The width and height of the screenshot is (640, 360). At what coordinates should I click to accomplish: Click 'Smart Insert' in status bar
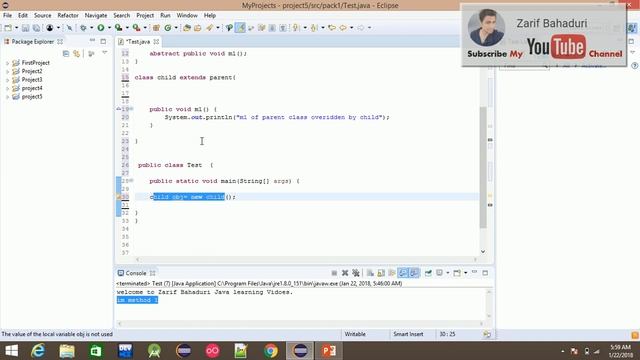[x=408, y=334]
